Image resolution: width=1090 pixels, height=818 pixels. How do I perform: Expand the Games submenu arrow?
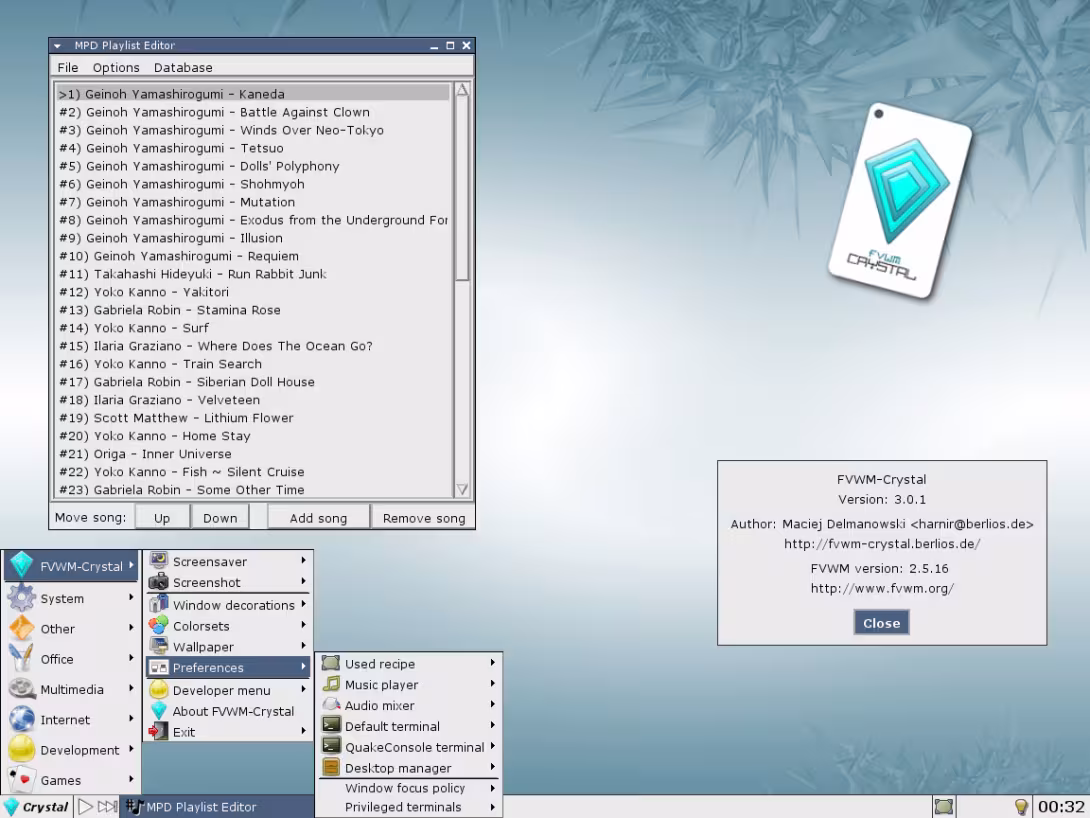131,779
